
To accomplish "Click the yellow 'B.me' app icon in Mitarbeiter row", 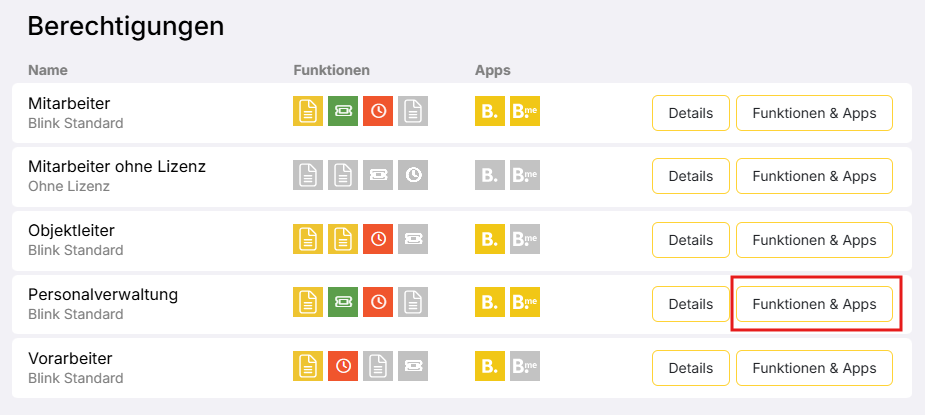I will click(525, 112).
